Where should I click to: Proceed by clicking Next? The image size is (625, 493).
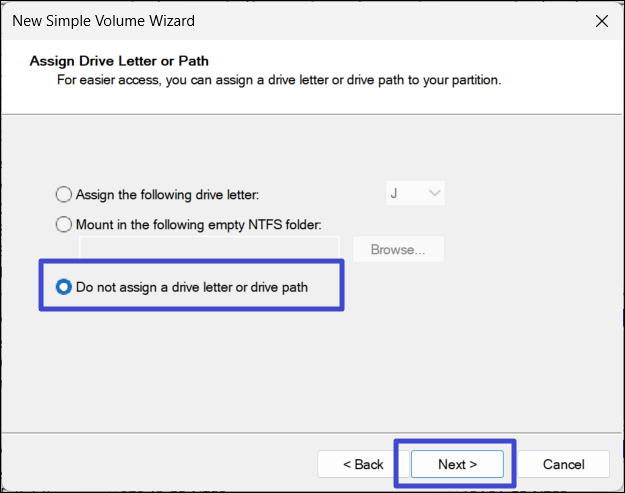coord(457,464)
